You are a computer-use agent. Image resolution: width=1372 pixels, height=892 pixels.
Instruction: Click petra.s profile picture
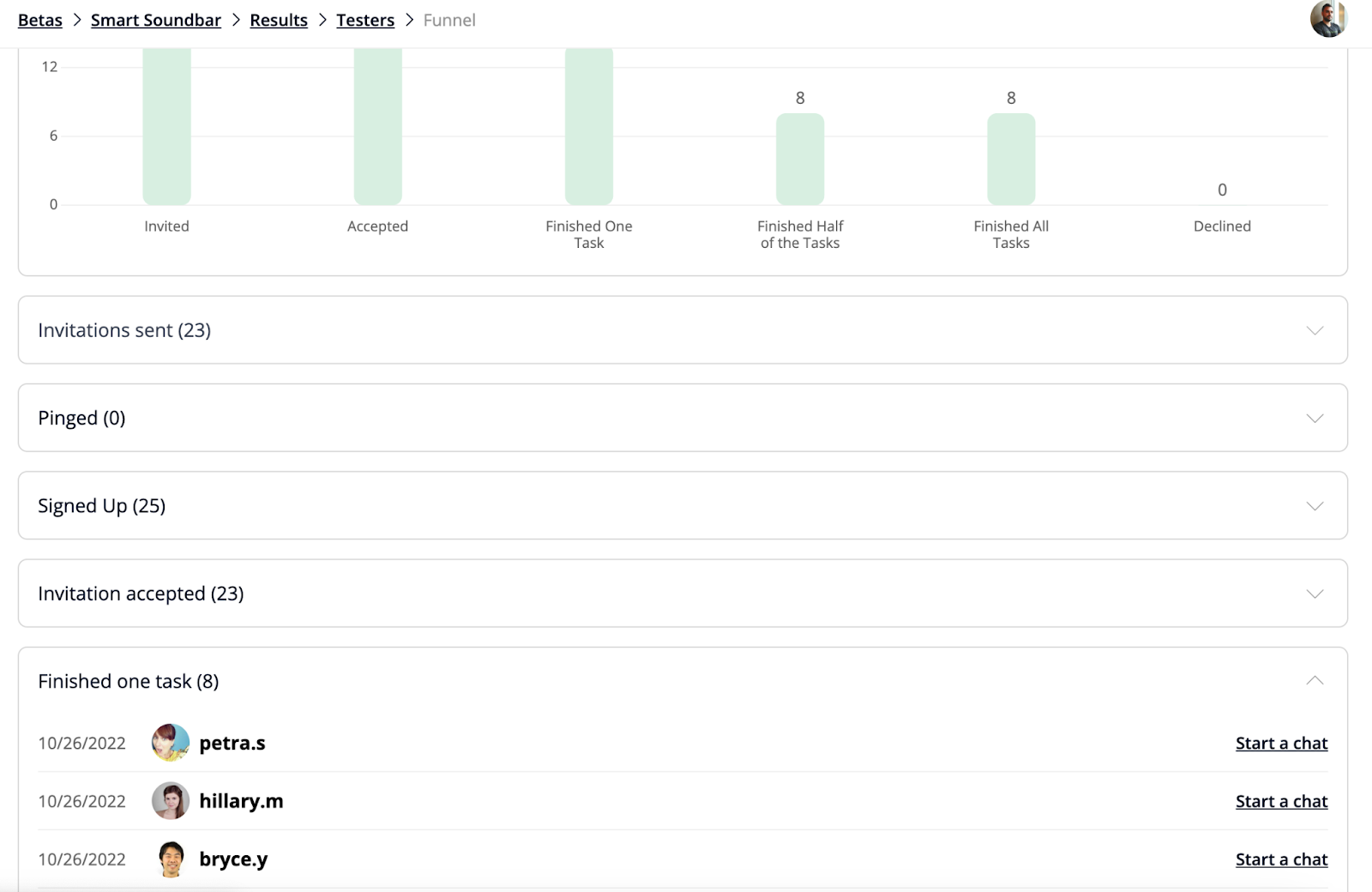coord(171,743)
